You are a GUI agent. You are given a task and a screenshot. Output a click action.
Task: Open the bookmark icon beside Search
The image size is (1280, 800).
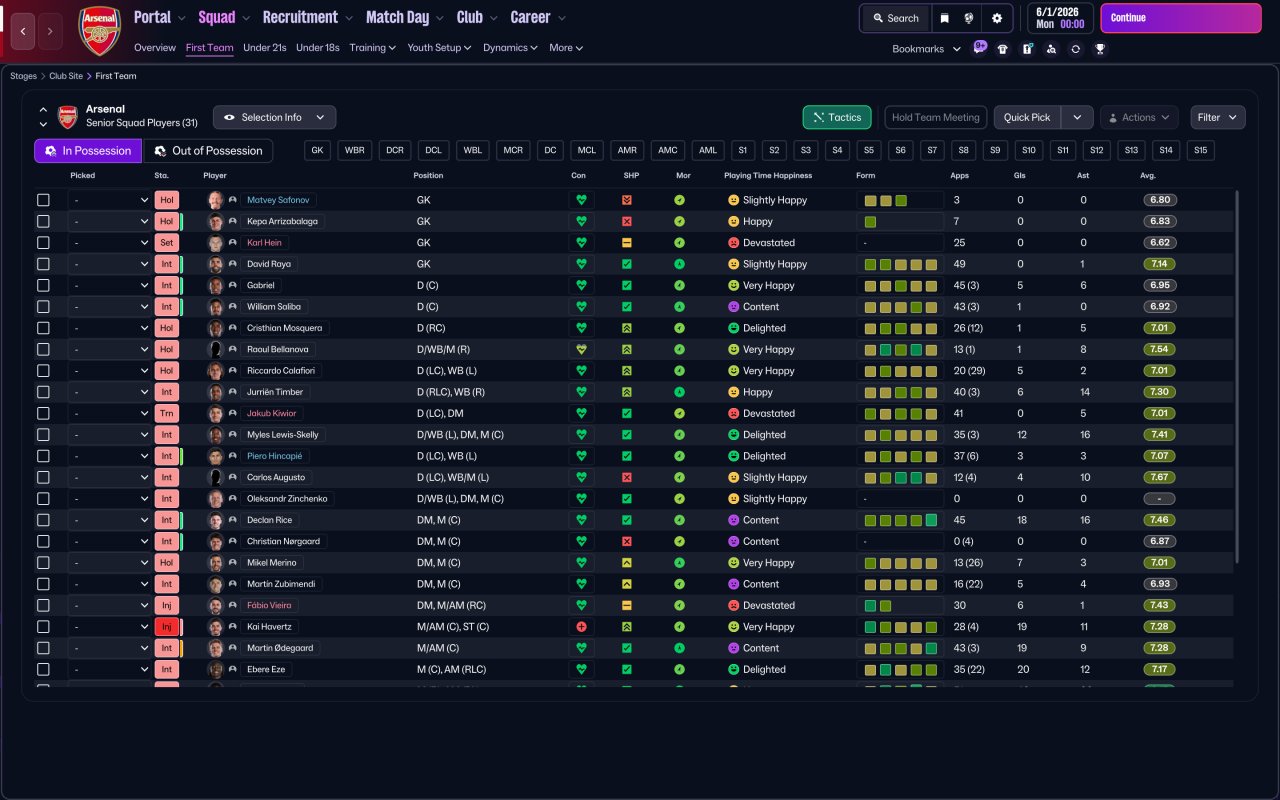click(x=944, y=18)
